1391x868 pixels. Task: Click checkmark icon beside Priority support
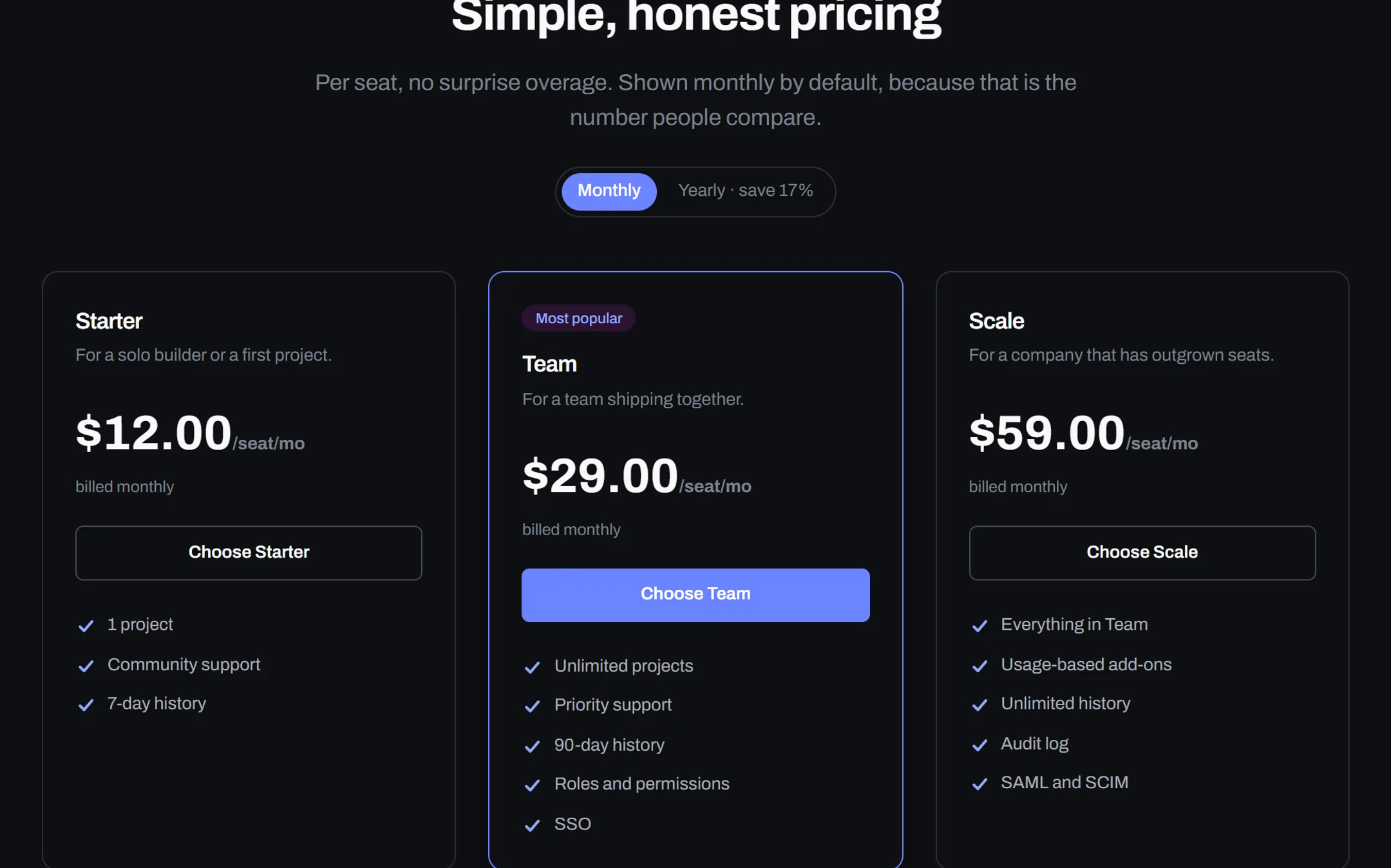(x=532, y=706)
